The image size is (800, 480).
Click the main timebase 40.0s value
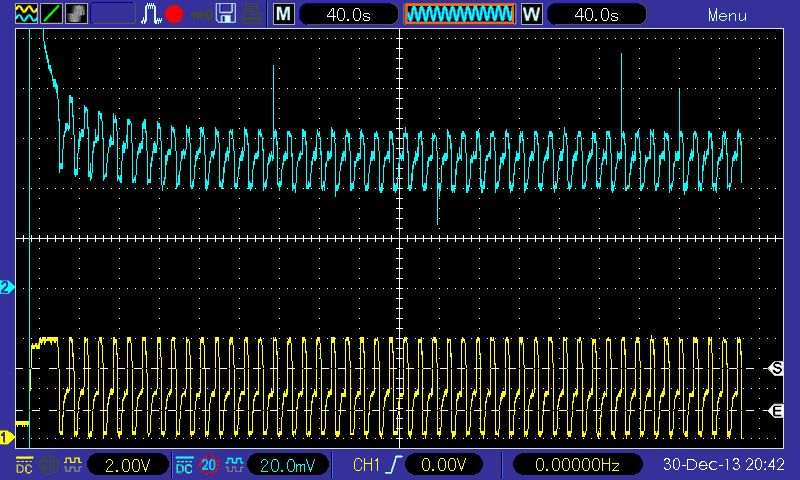pyautogui.click(x=348, y=14)
